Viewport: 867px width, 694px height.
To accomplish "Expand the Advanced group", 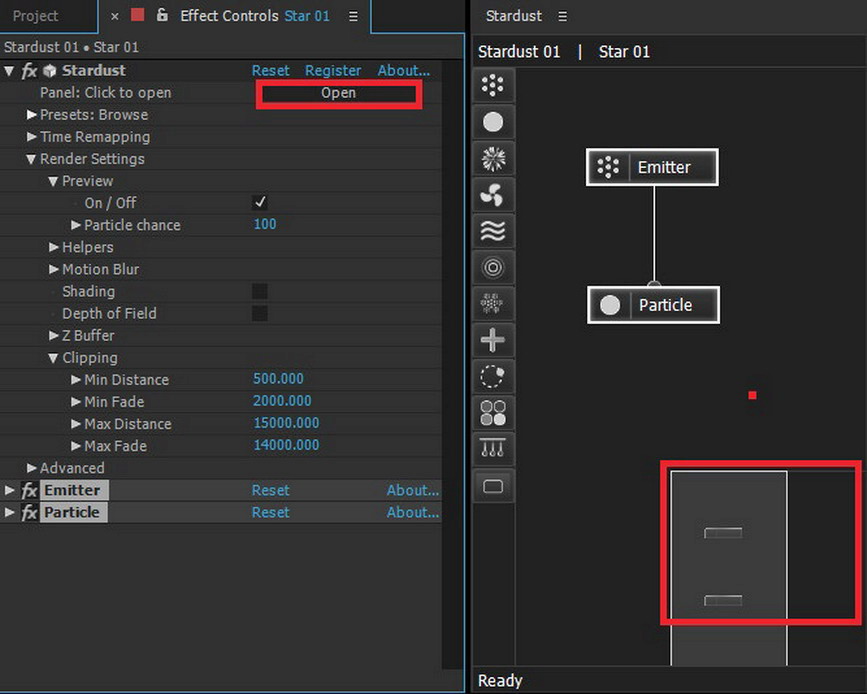I will (32, 468).
